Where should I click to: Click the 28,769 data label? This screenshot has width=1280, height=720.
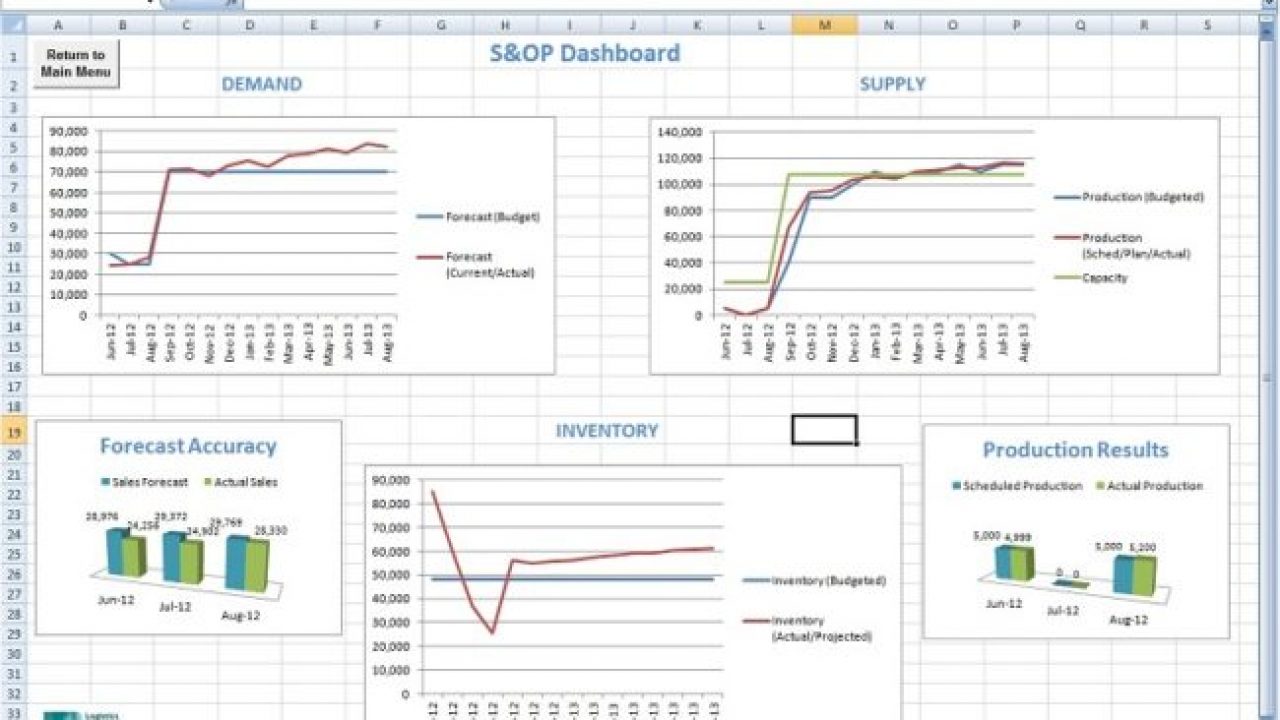click(x=226, y=522)
